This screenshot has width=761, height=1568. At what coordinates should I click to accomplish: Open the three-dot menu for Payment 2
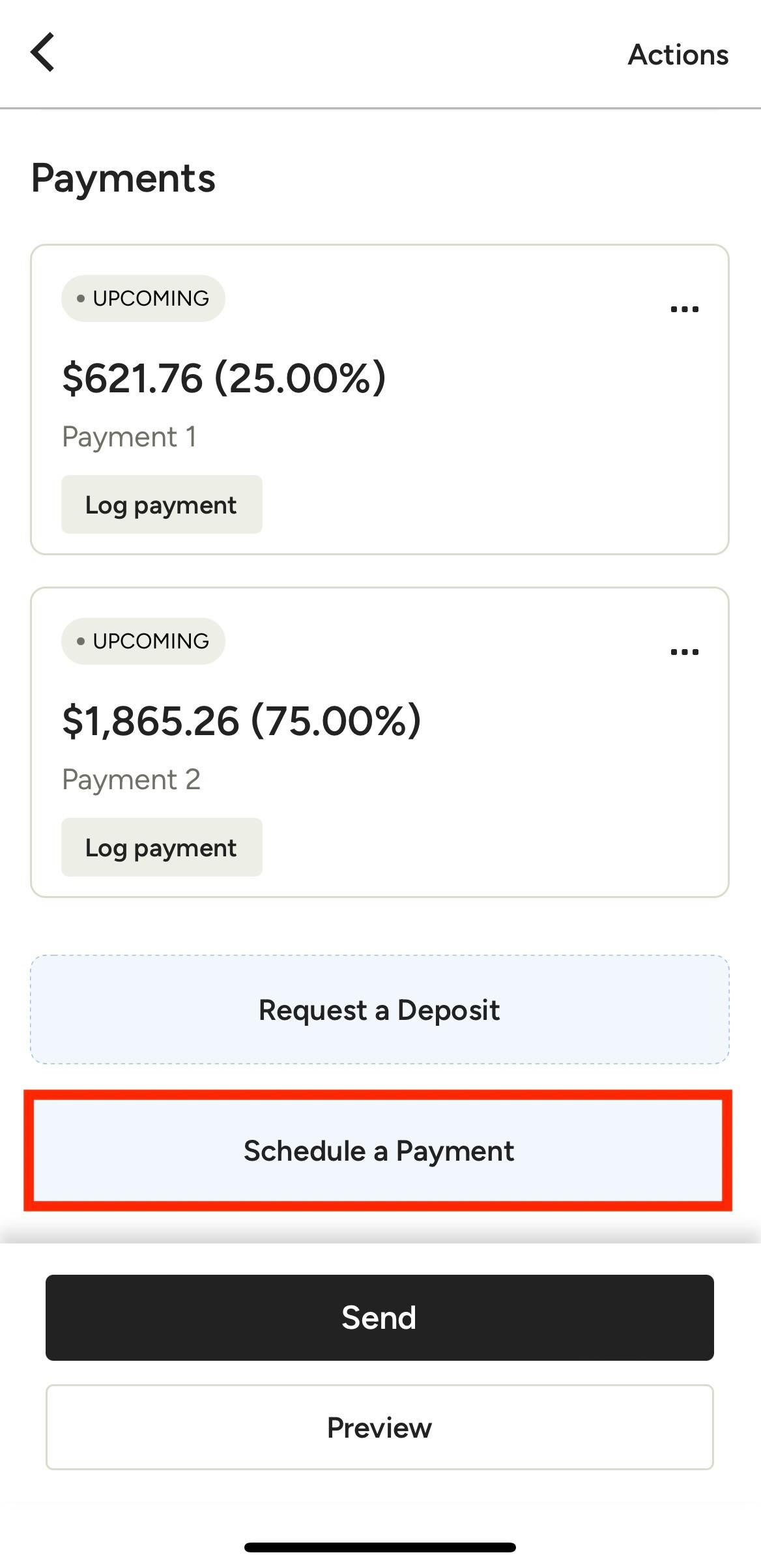click(x=684, y=652)
